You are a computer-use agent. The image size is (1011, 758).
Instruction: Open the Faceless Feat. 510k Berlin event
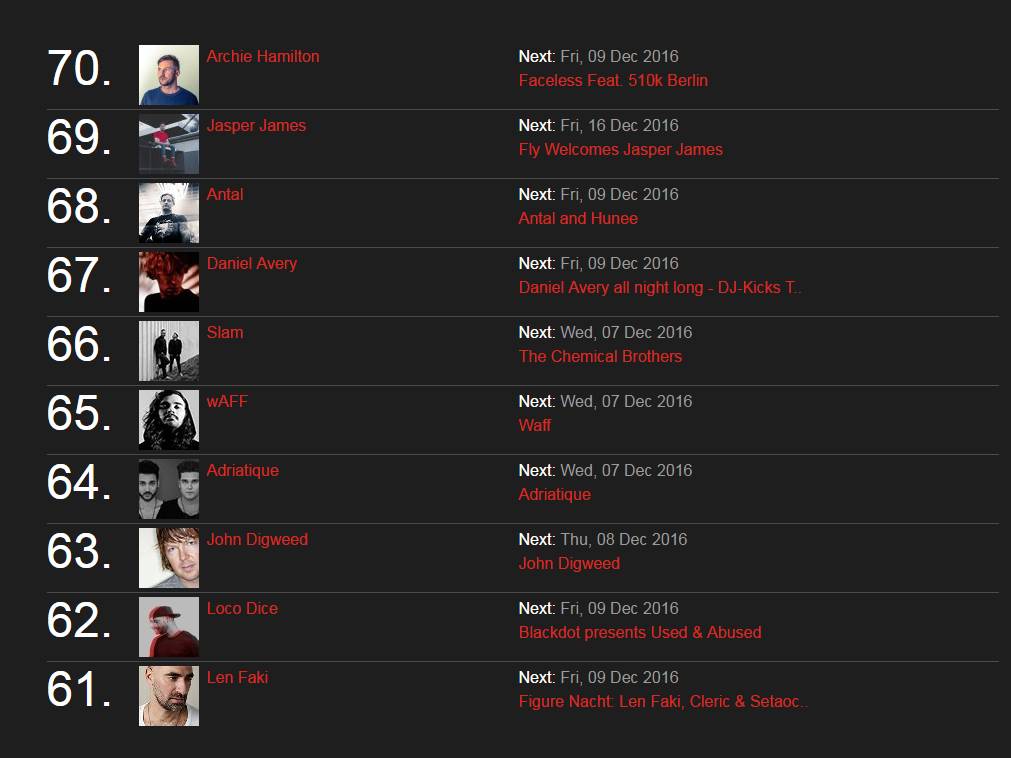(x=613, y=81)
